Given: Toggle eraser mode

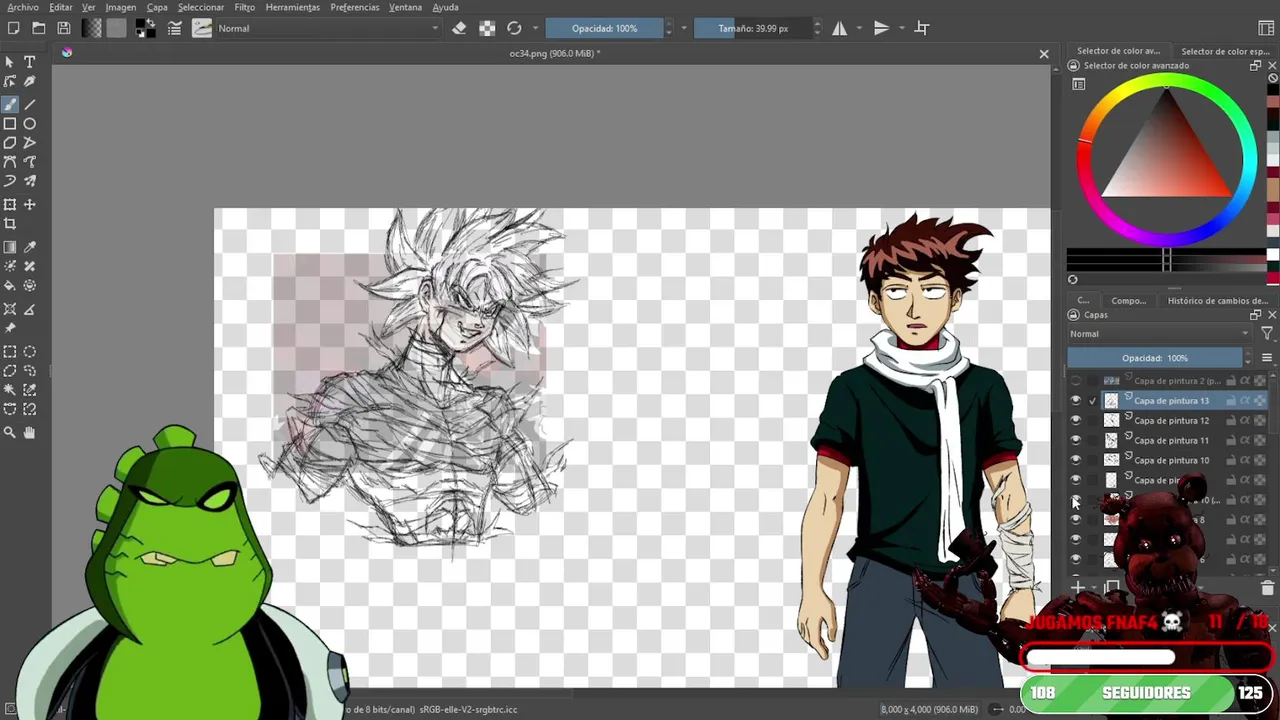Looking at the screenshot, I should click(459, 28).
